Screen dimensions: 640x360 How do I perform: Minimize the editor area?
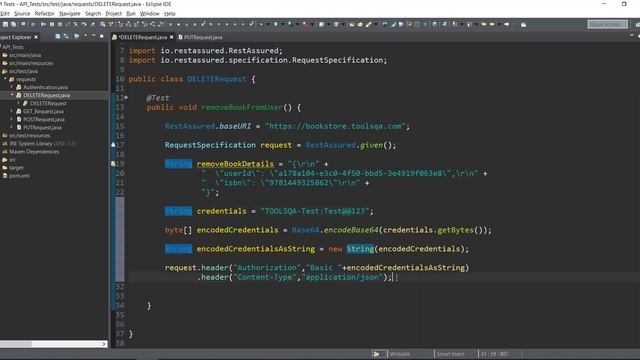[x=631, y=36]
